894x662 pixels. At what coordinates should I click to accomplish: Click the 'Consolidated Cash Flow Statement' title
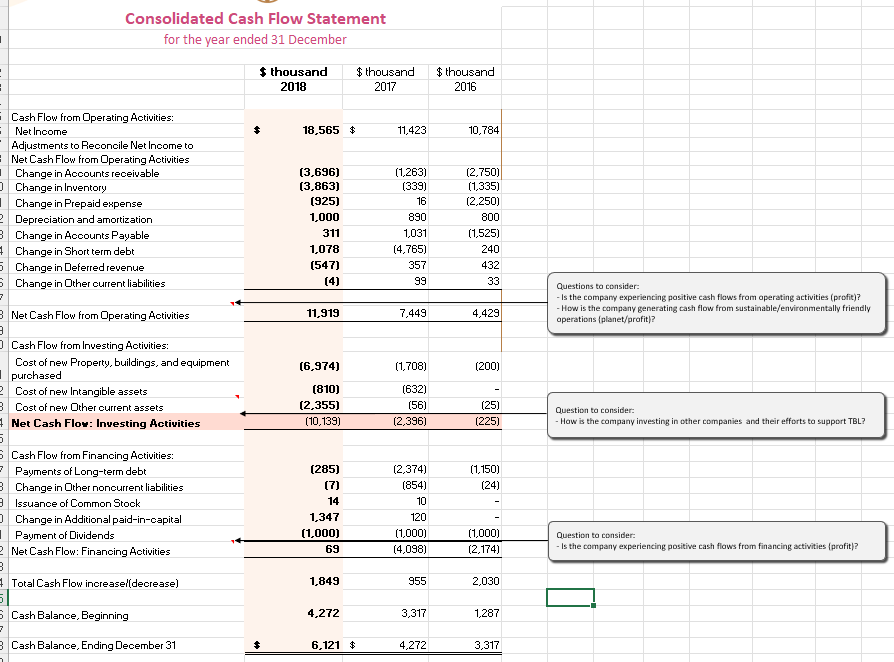(255, 18)
